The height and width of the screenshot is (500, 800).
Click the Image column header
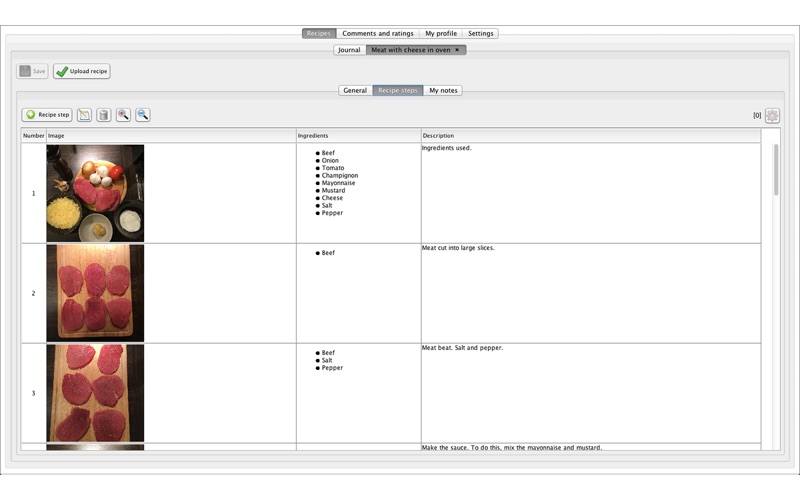tap(171, 136)
